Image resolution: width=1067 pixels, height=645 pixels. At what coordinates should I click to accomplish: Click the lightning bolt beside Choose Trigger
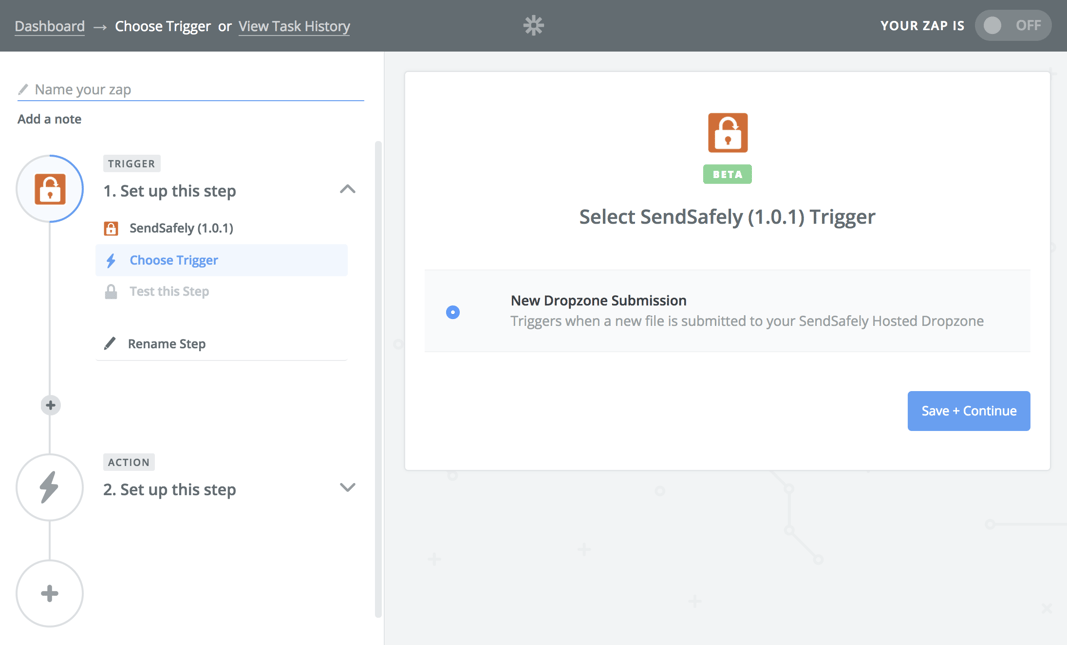pos(110,259)
